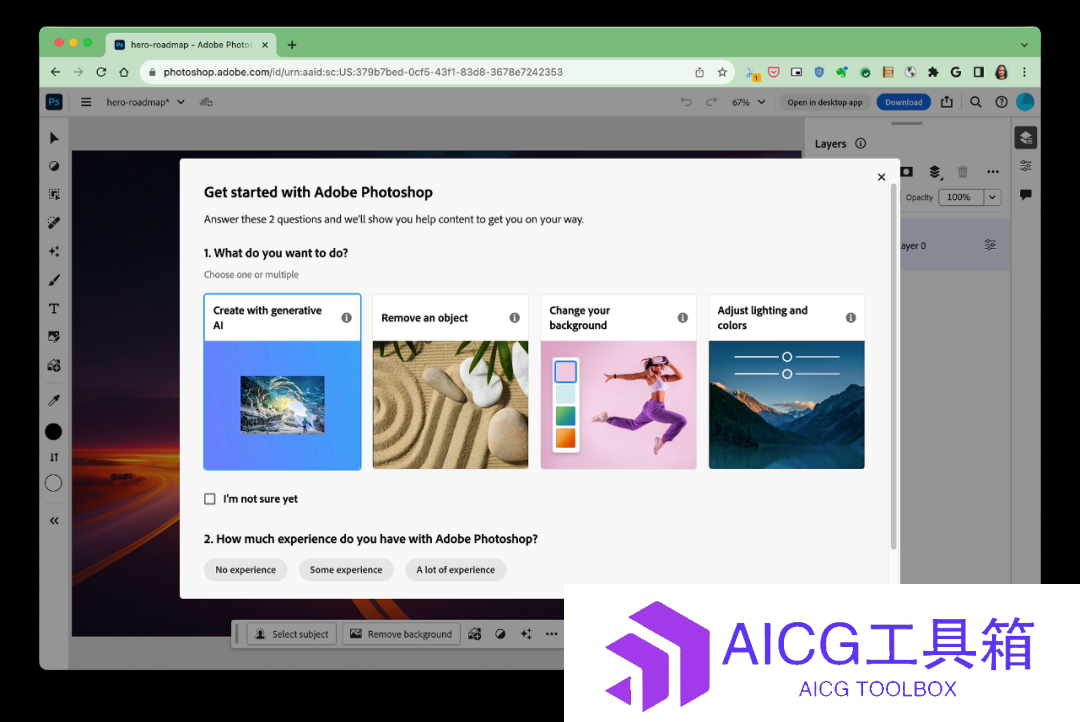Open the Photoshop share icon beside Download
1080x722 pixels.
[x=947, y=102]
